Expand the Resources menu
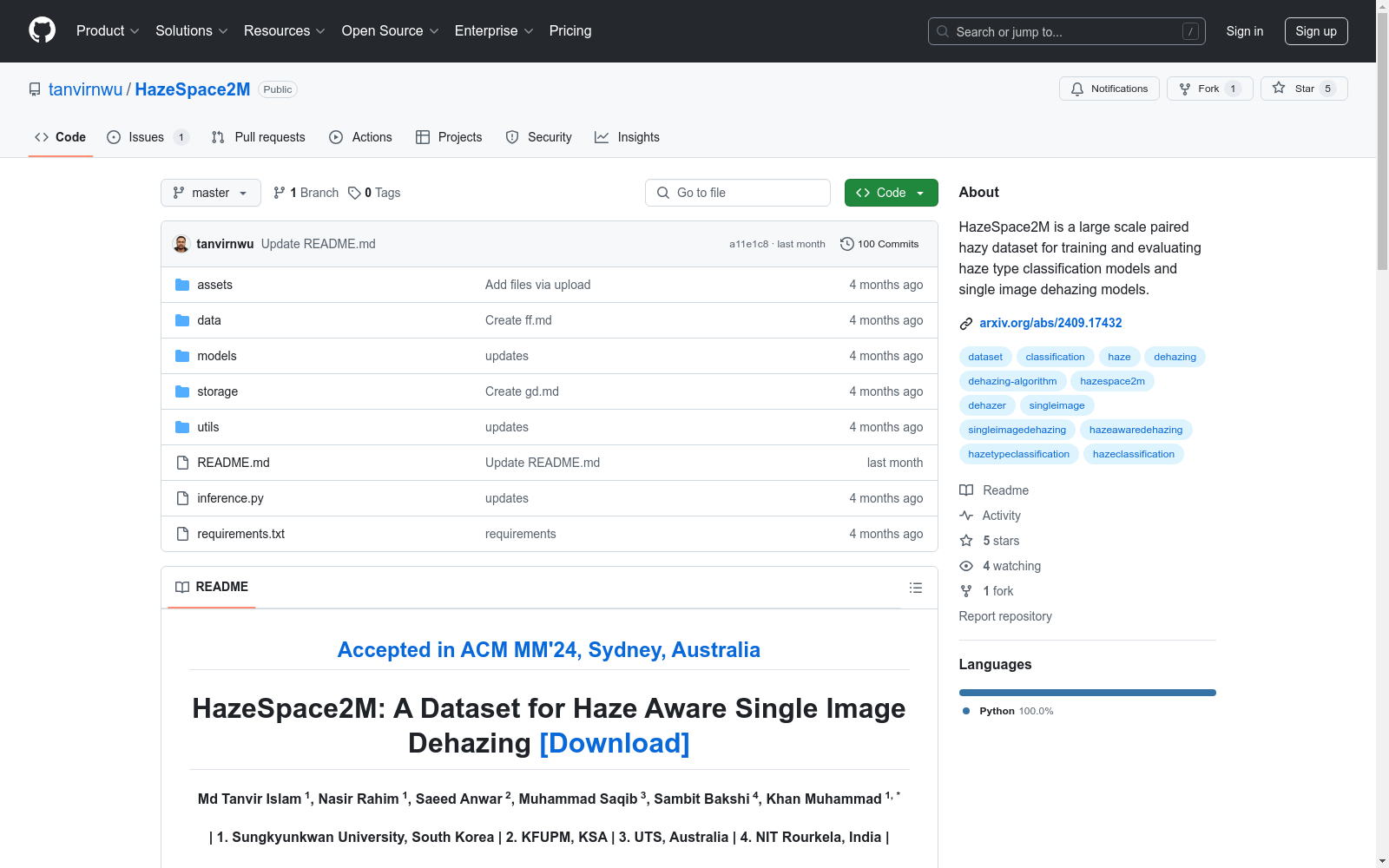Image resolution: width=1389 pixels, height=868 pixels. 285,31
